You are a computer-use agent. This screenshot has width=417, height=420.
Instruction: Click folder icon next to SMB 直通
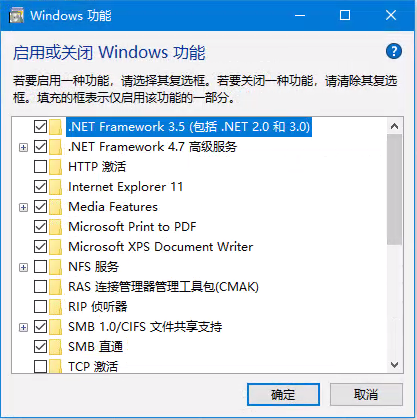coord(55,347)
